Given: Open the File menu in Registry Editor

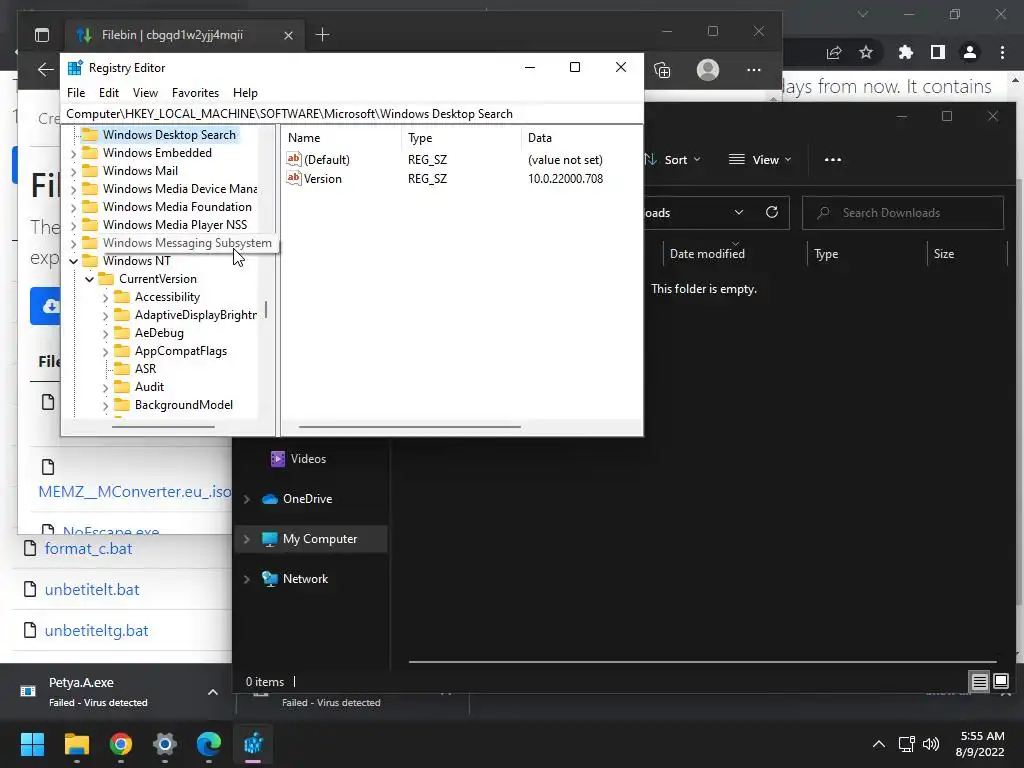Looking at the screenshot, I should 76,93.
